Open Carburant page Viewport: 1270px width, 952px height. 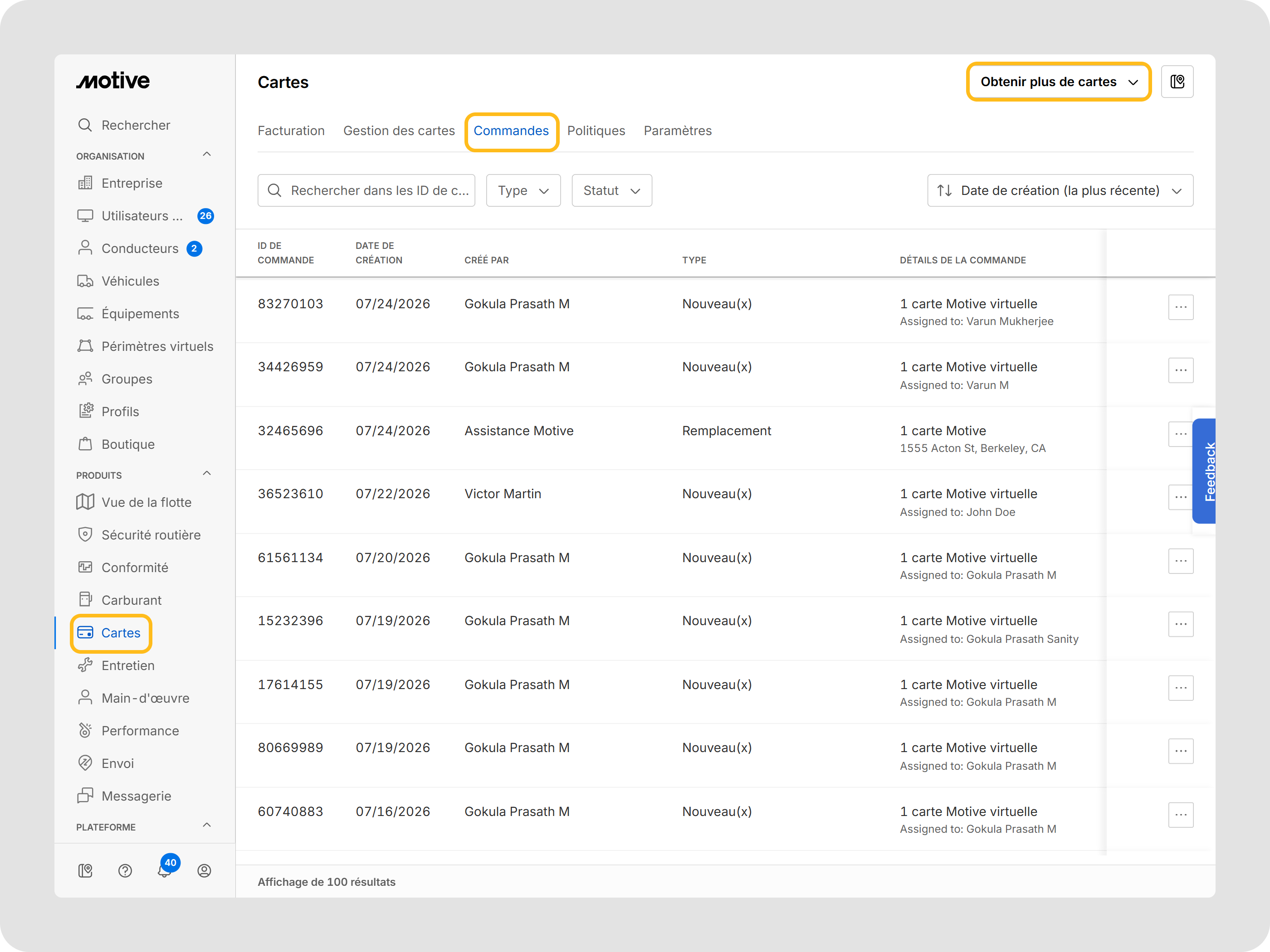coord(119,601)
